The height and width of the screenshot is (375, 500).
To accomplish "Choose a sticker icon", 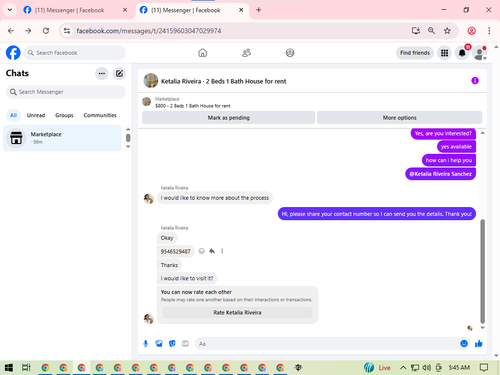I will [x=172, y=343].
